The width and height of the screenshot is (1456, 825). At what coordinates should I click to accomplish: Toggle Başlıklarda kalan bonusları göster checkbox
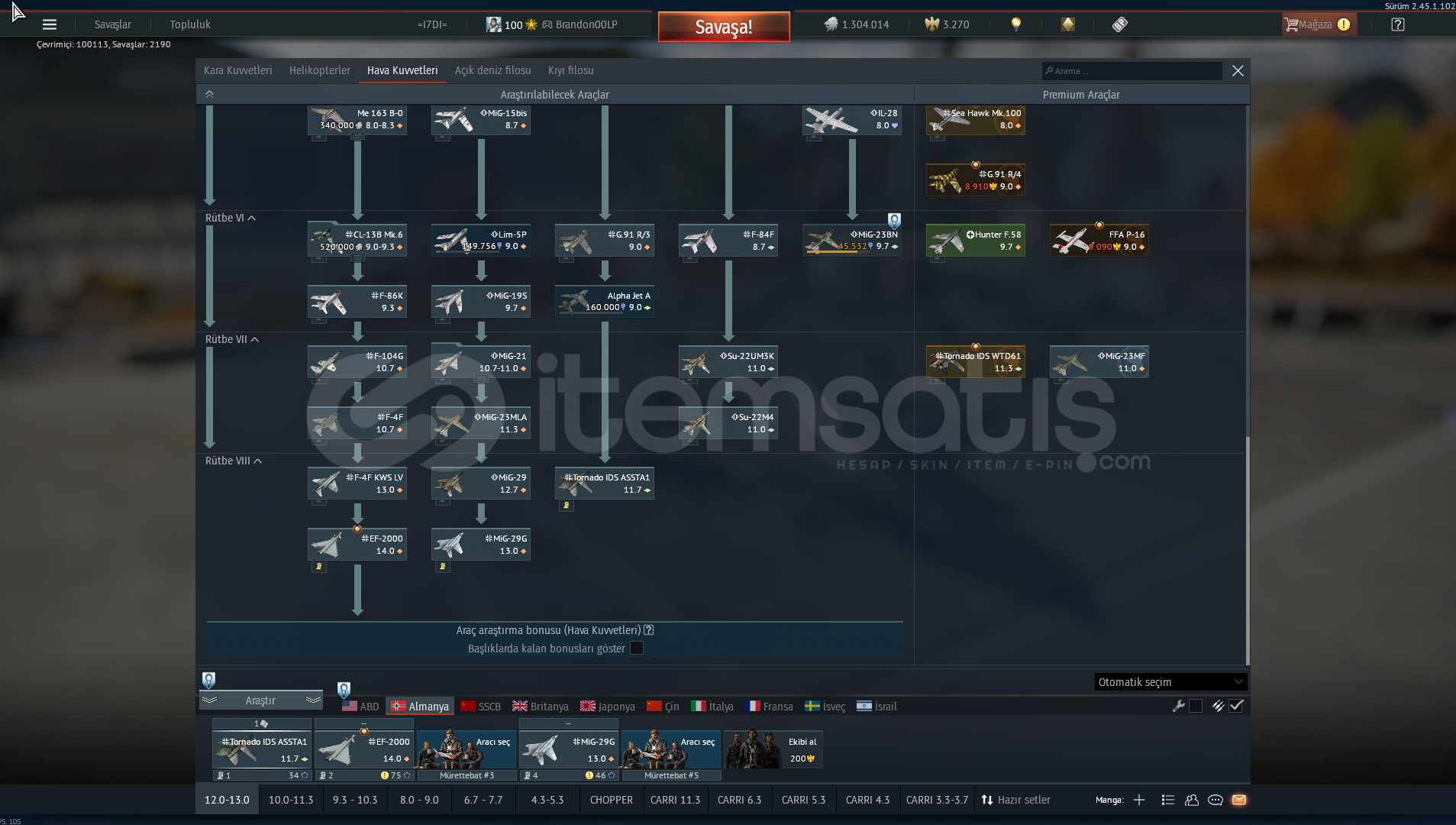[x=637, y=649]
